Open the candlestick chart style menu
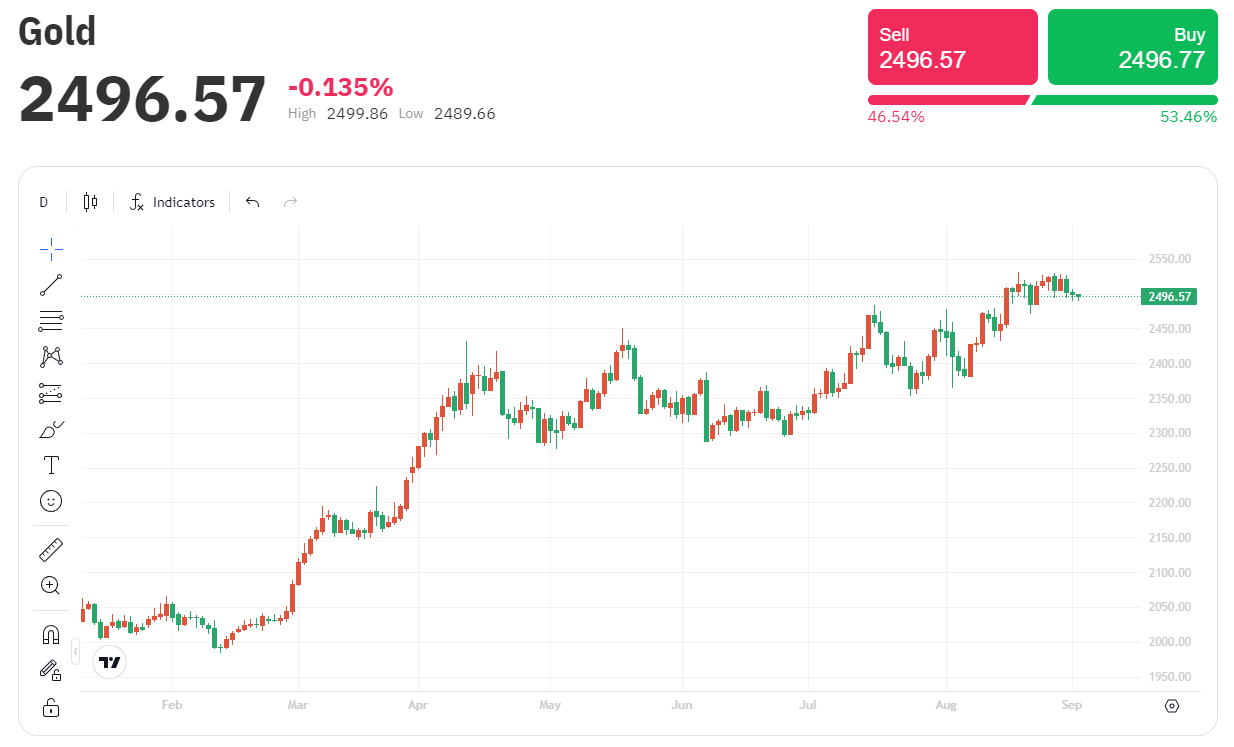This screenshot has height=747, width=1234. tap(91, 202)
